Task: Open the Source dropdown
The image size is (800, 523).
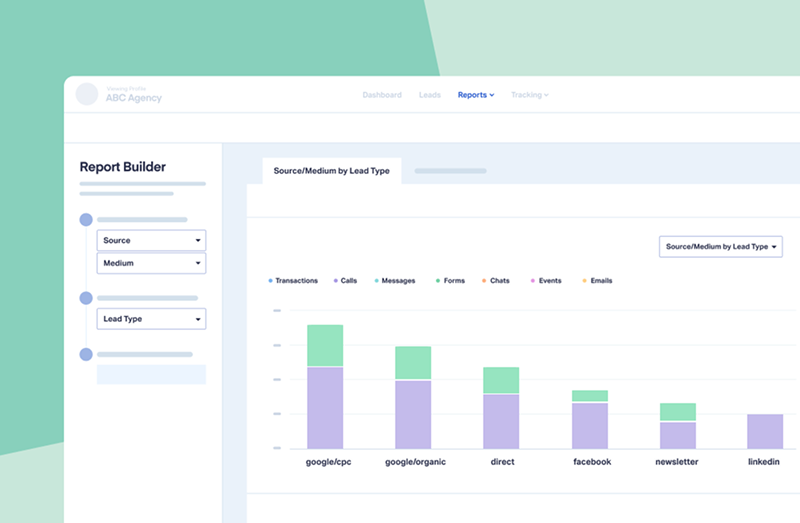Action: click(152, 240)
